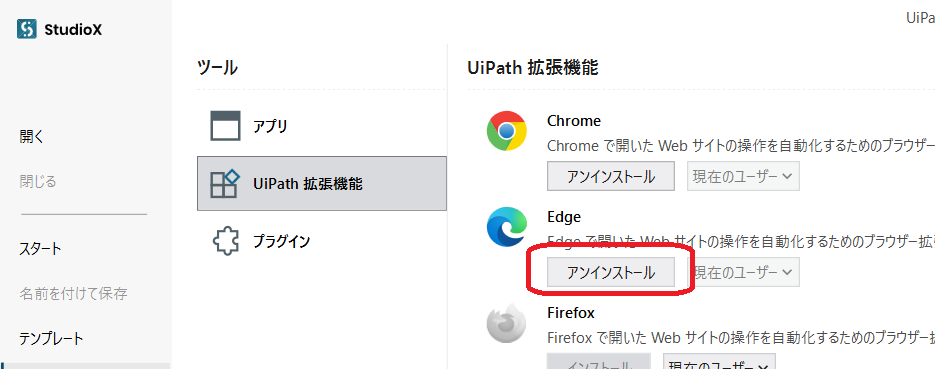This screenshot has height=369, width=935.
Task: Uninstall the Chrome extension
Action: [611, 176]
